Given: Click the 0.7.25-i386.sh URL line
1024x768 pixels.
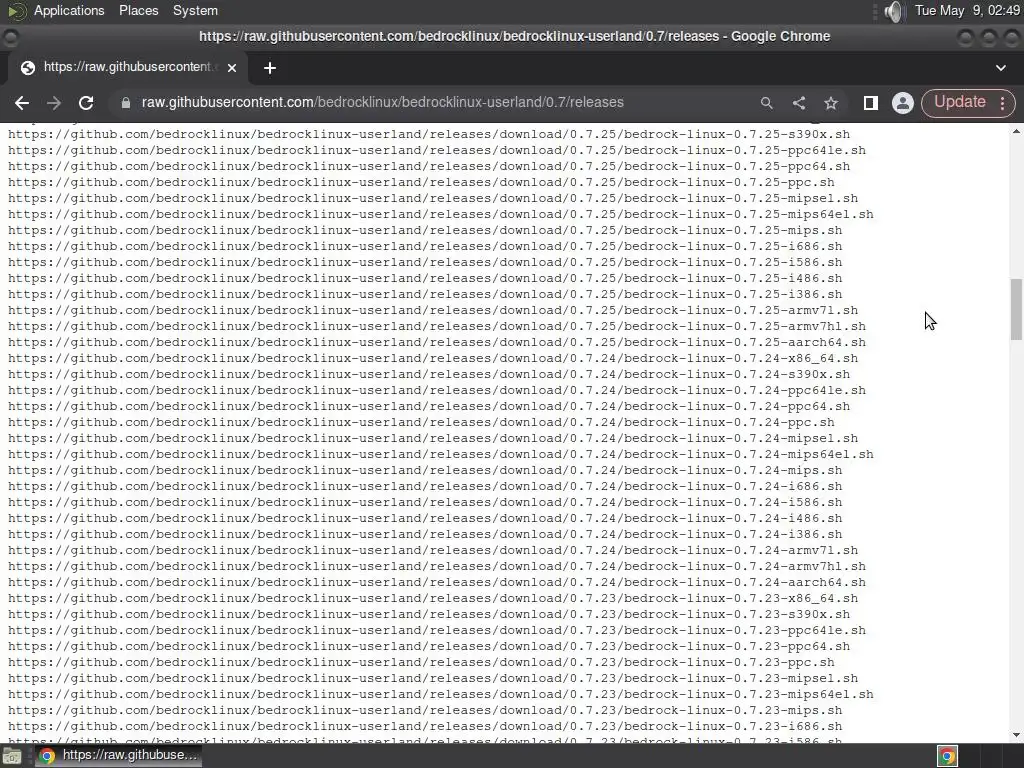Looking at the screenshot, I should coord(425,295).
